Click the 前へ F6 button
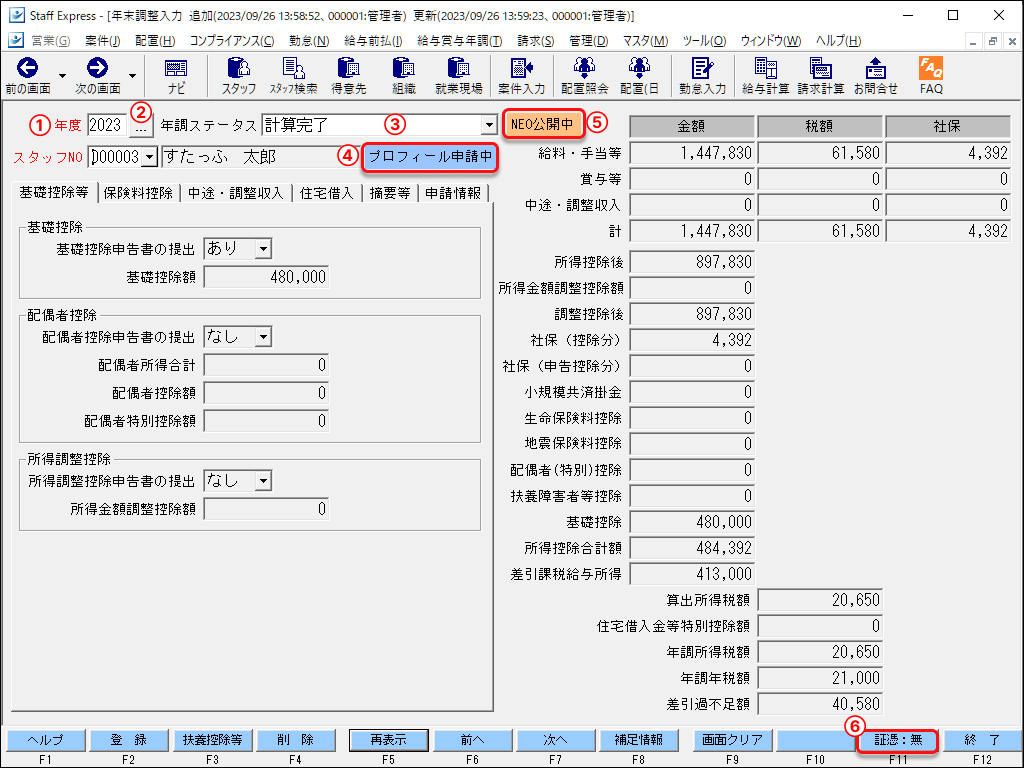This screenshot has width=1024, height=768. tap(472, 740)
